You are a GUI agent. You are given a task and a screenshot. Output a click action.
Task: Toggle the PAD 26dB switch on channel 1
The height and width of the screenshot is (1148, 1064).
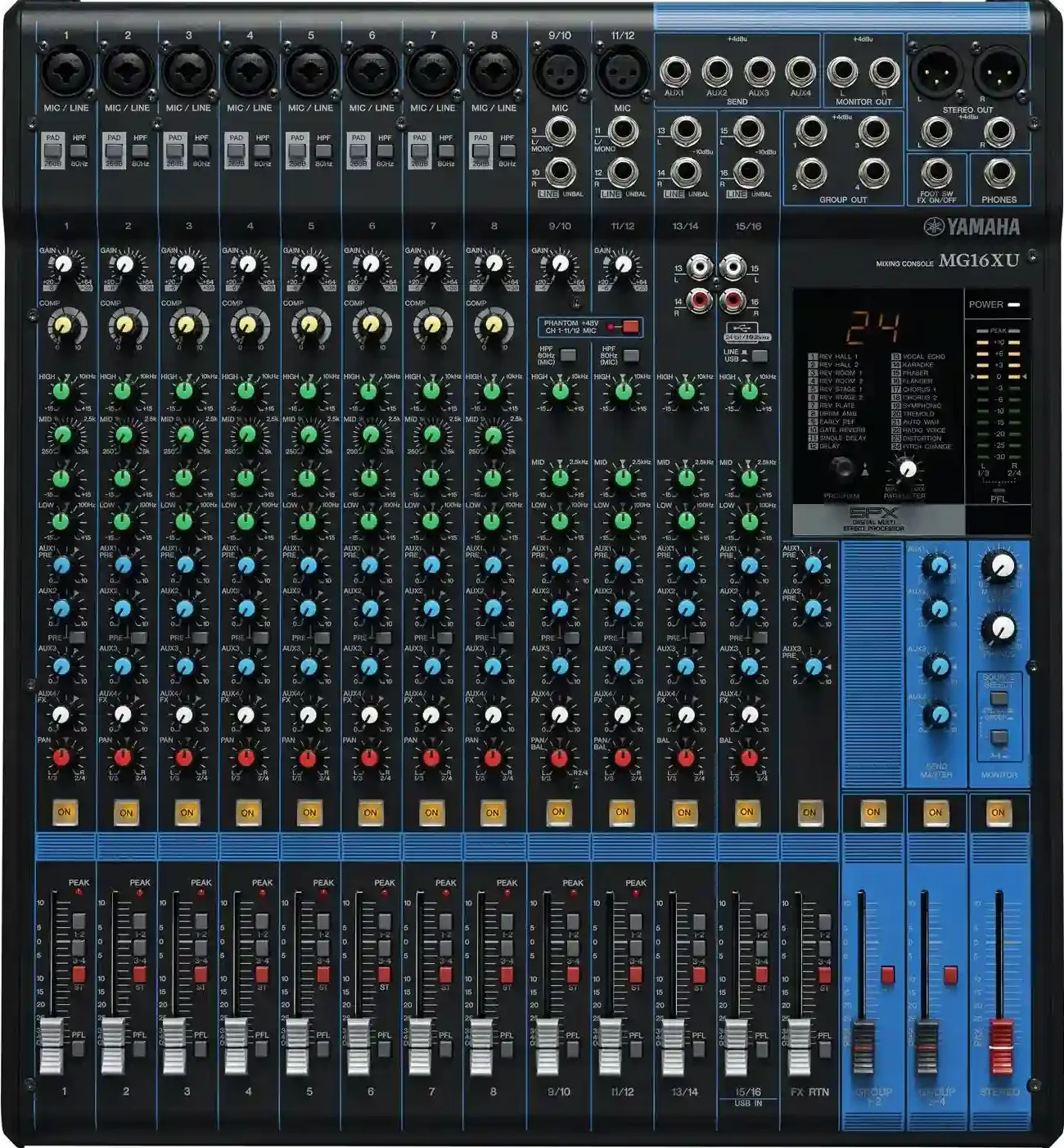(53, 151)
